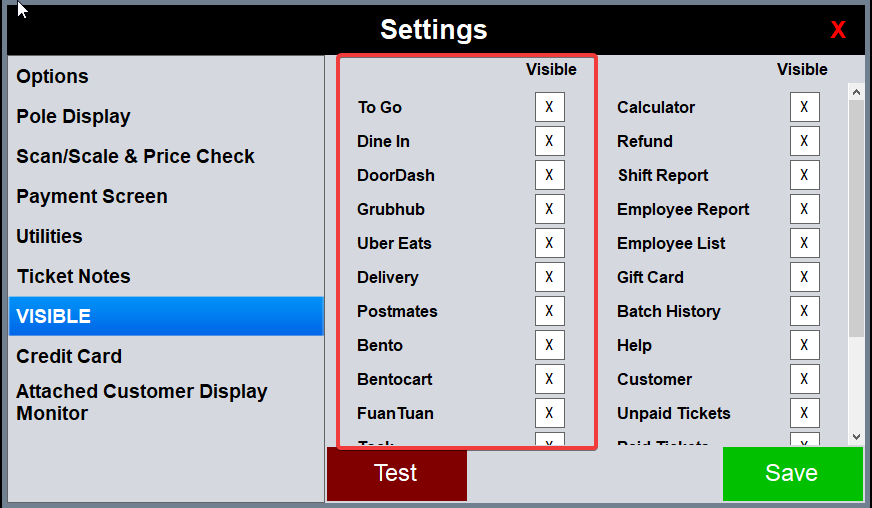Close Settings with the red X
This screenshot has height=508, width=872.
[838, 30]
